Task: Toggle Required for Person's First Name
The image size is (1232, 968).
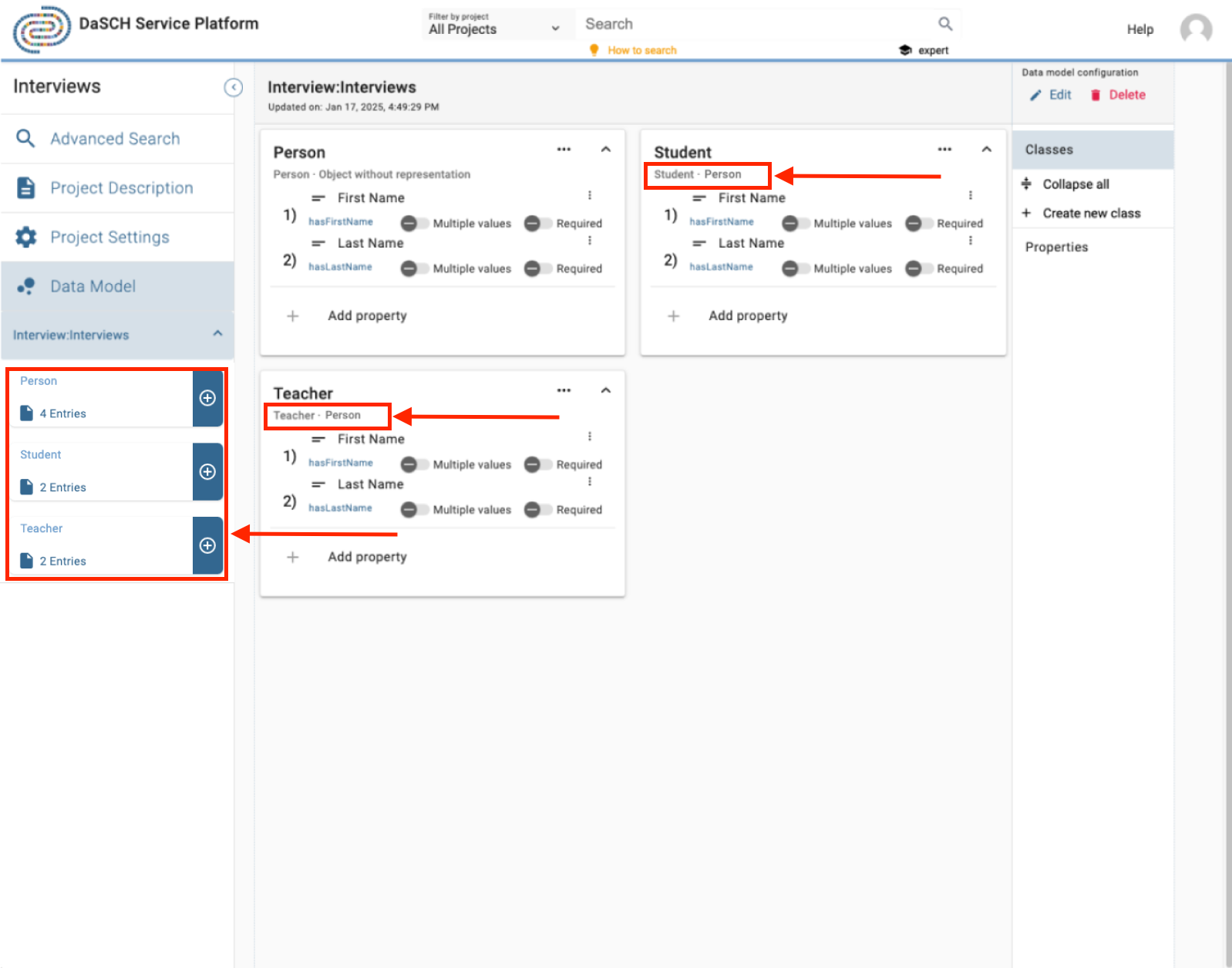Action: click(537, 224)
